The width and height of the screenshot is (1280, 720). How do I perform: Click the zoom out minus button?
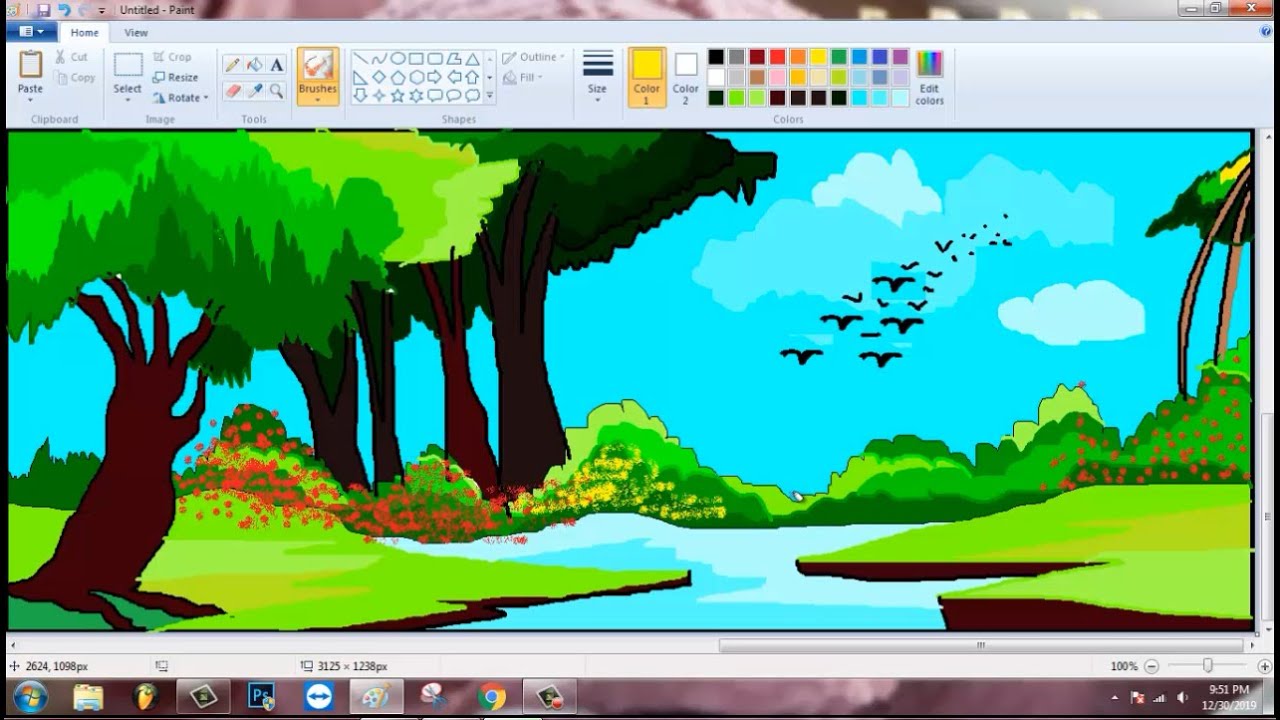click(x=1151, y=666)
